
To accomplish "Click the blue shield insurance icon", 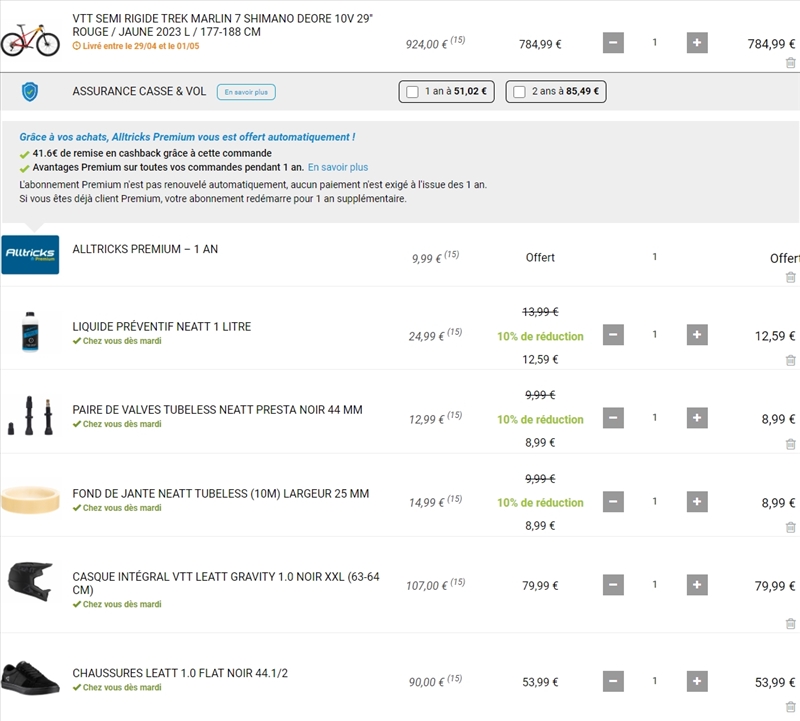I will (30, 92).
